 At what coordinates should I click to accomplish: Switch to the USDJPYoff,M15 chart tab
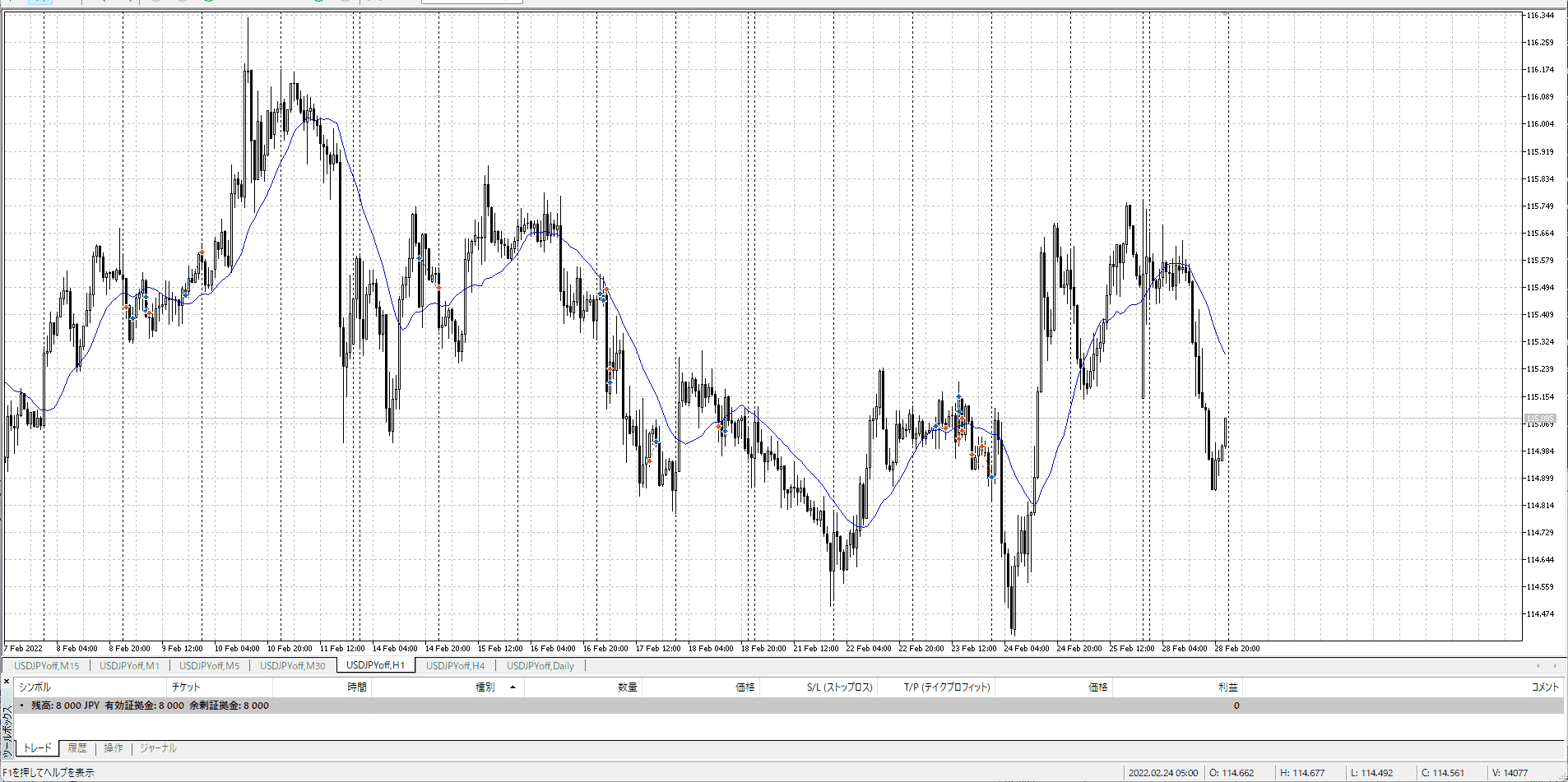(x=47, y=665)
